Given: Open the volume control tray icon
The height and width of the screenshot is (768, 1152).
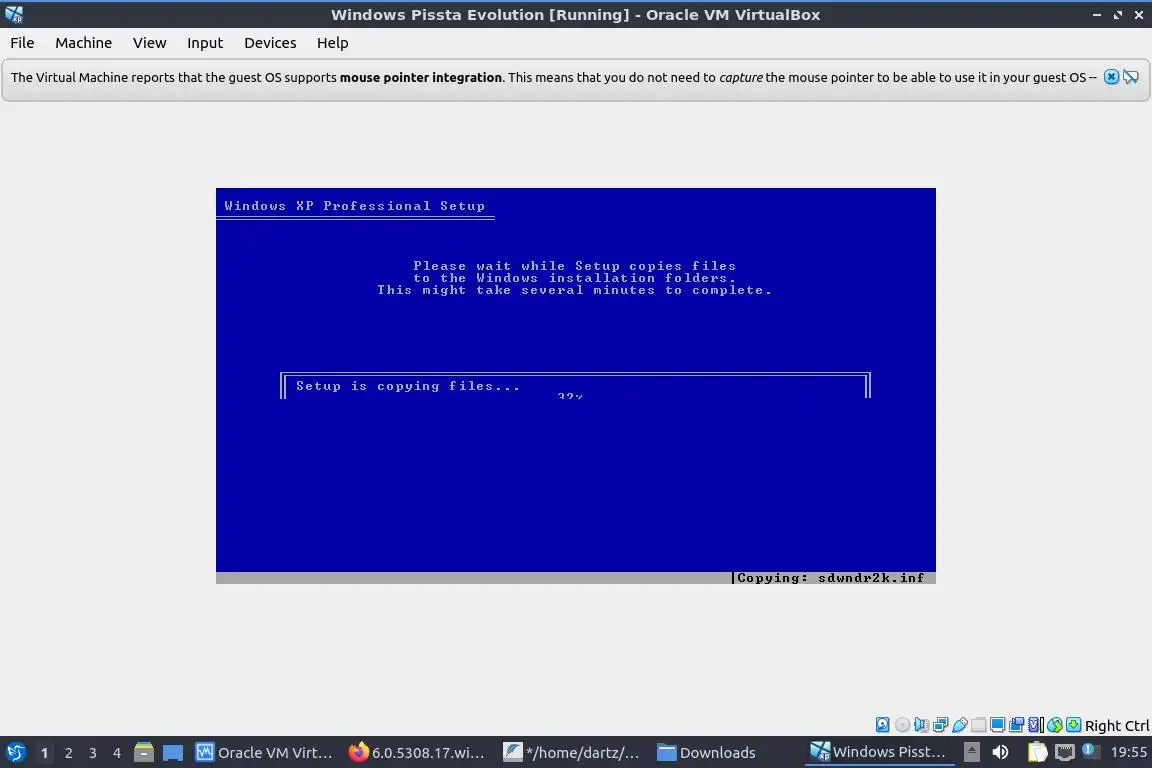Looking at the screenshot, I should [1000, 752].
